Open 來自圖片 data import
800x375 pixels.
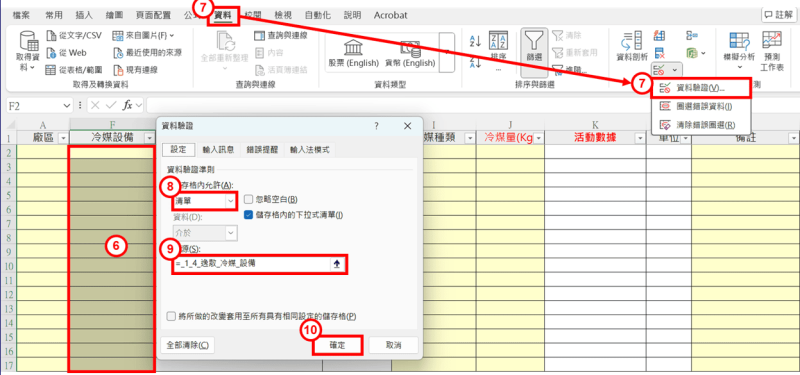143,36
